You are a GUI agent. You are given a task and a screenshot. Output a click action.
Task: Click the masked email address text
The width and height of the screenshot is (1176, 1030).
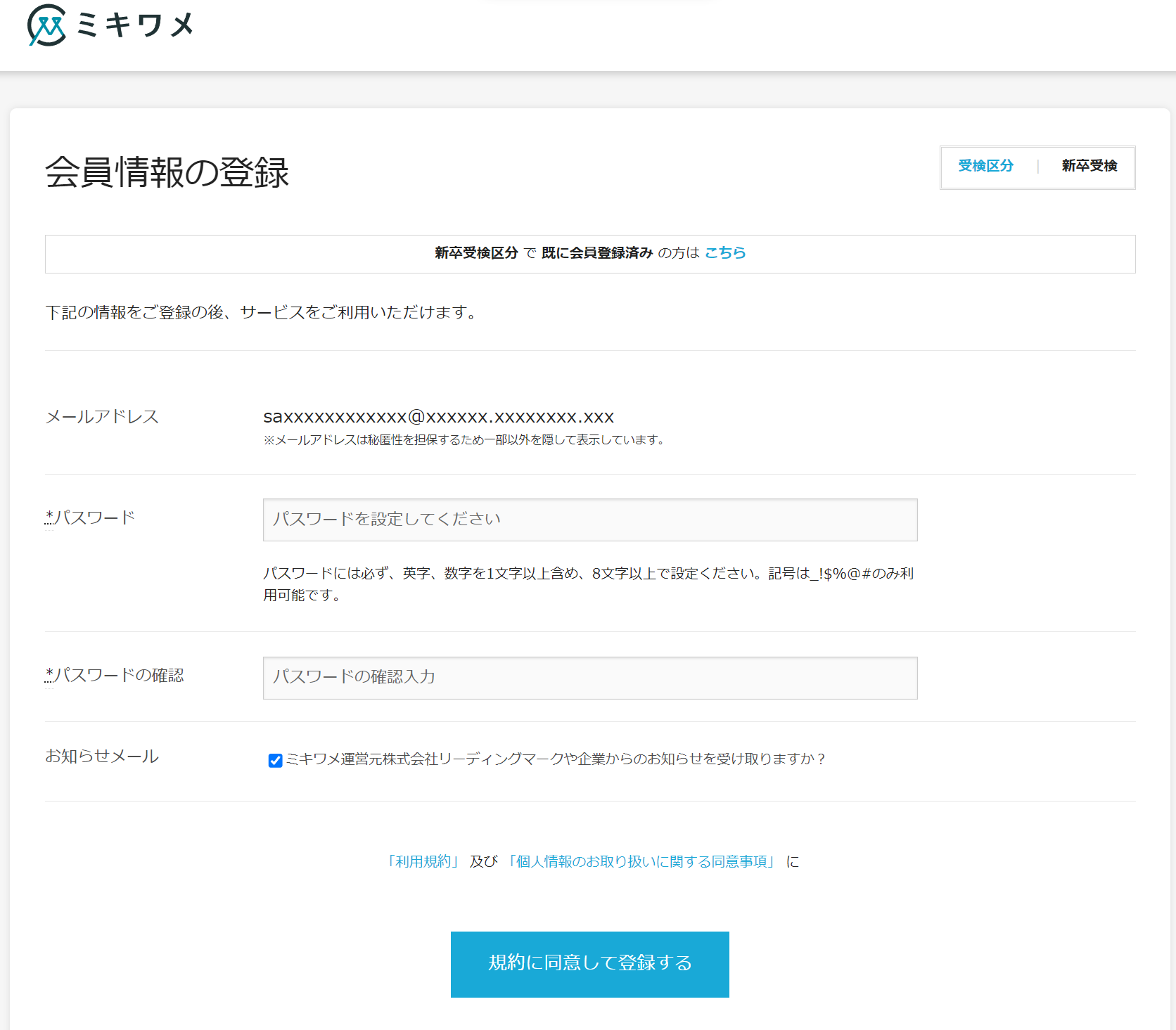438,417
